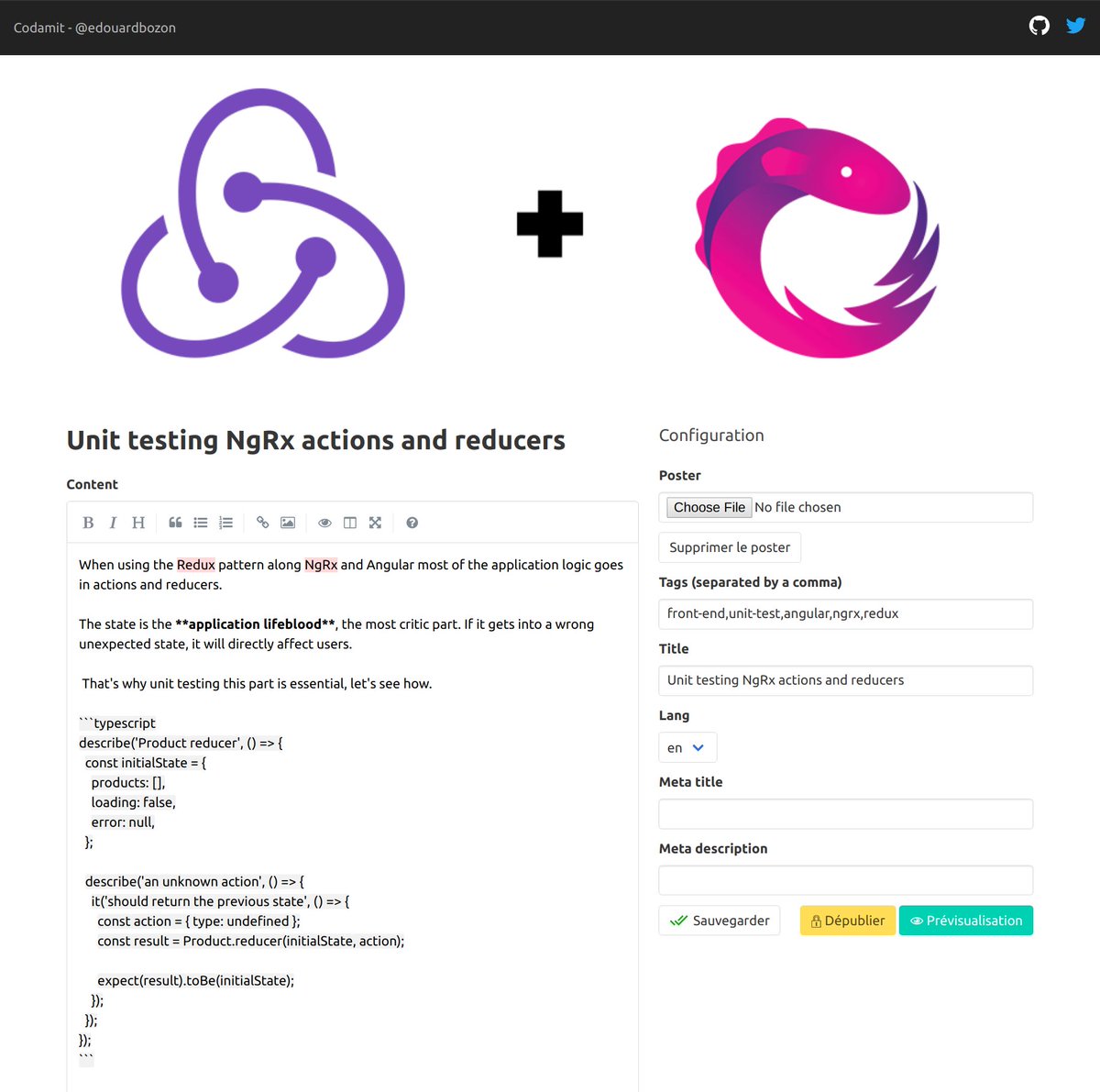Image resolution: width=1100 pixels, height=1092 pixels.
Task: Open the Lang dropdown set to en
Action: (x=687, y=747)
